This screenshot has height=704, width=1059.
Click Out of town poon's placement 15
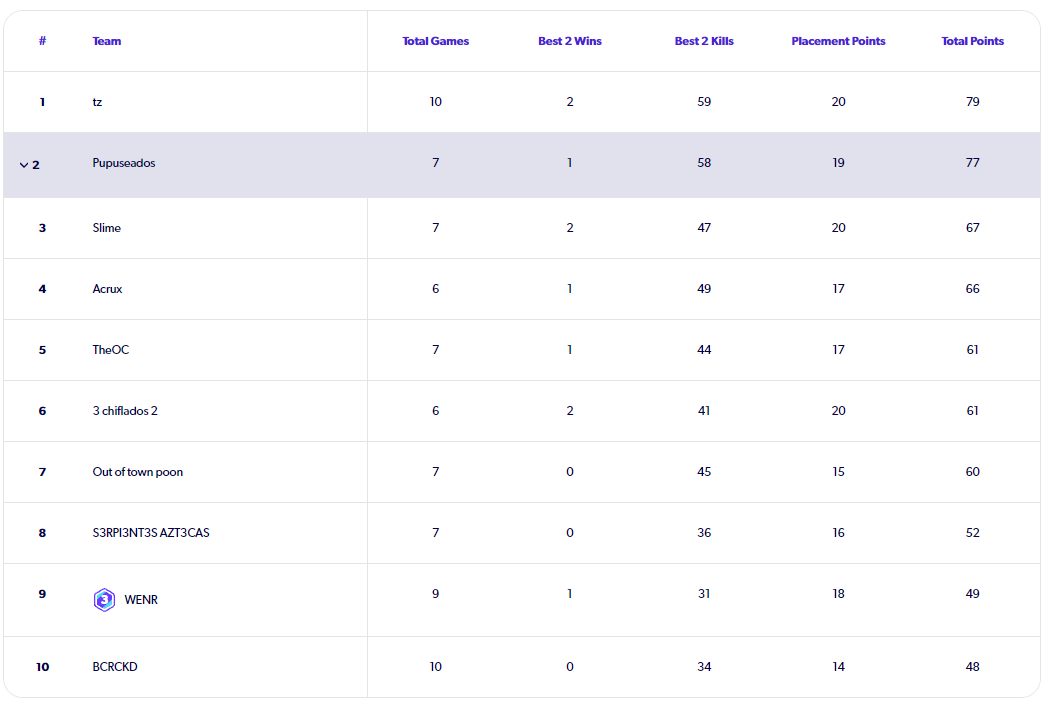838,472
